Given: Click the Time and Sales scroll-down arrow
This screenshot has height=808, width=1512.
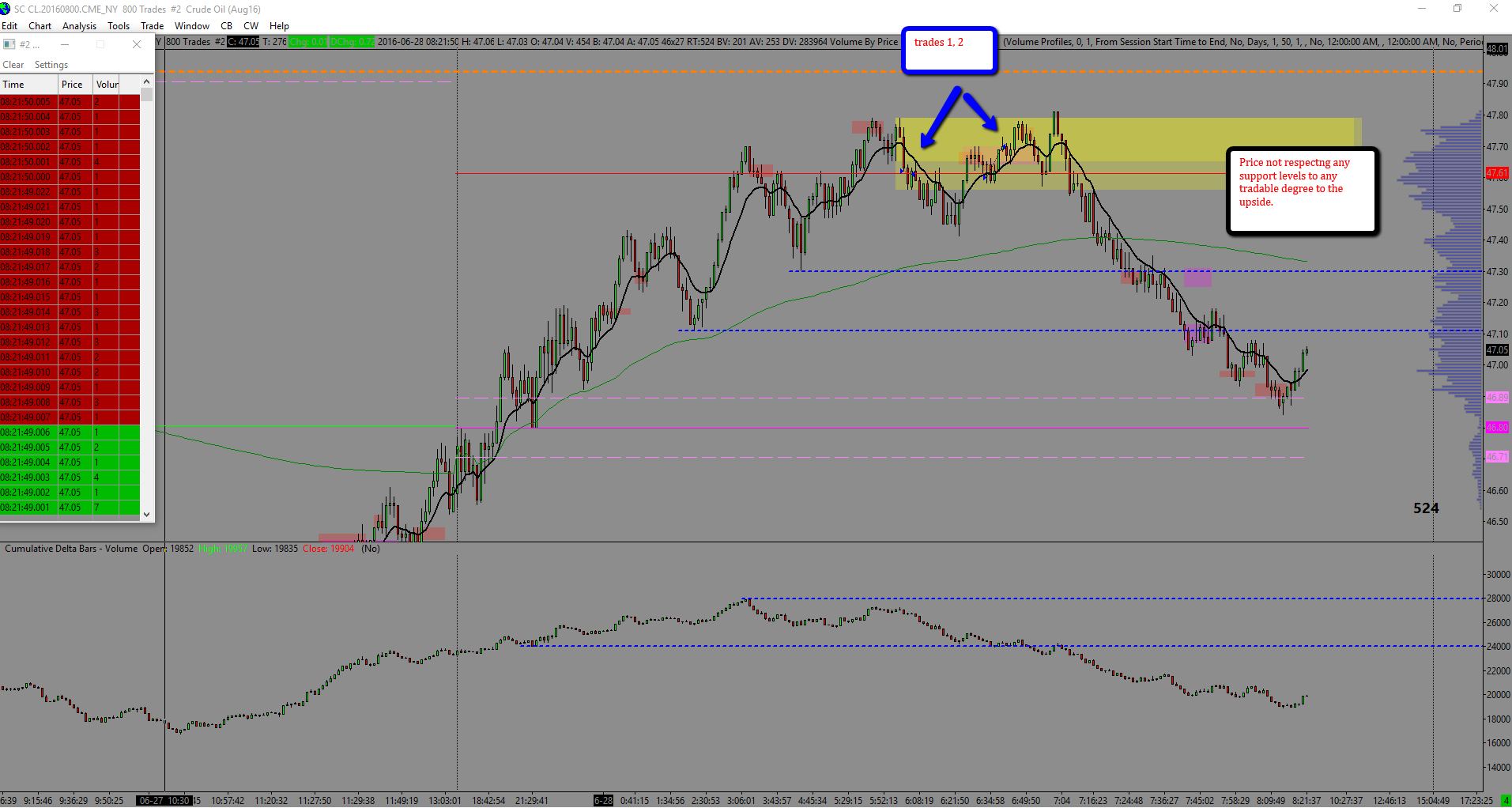Looking at the screenshot, I should (x=146, y=514).
